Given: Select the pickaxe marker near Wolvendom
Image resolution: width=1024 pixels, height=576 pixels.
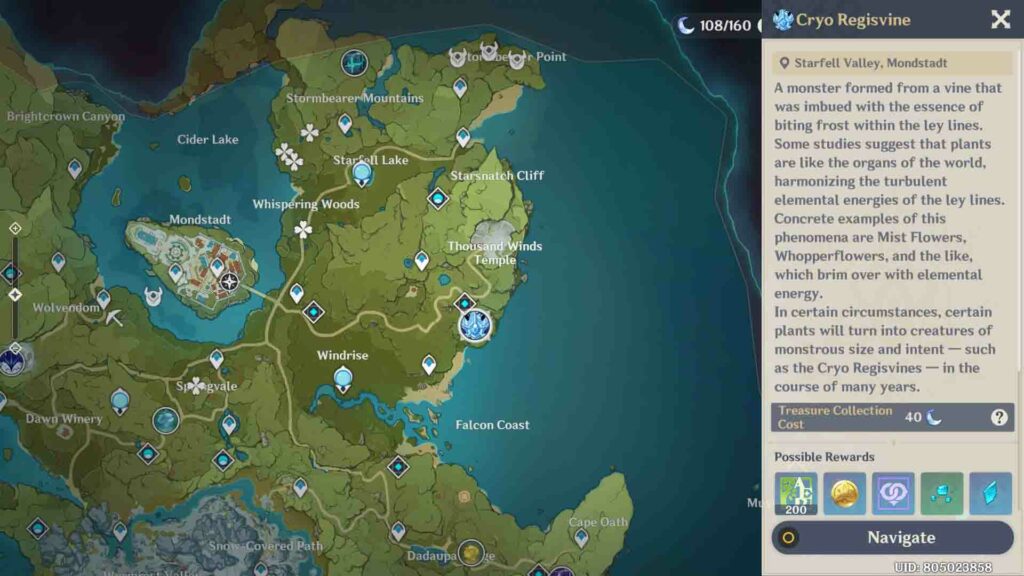Looking at the screenshot, I should tap(116, 316).
